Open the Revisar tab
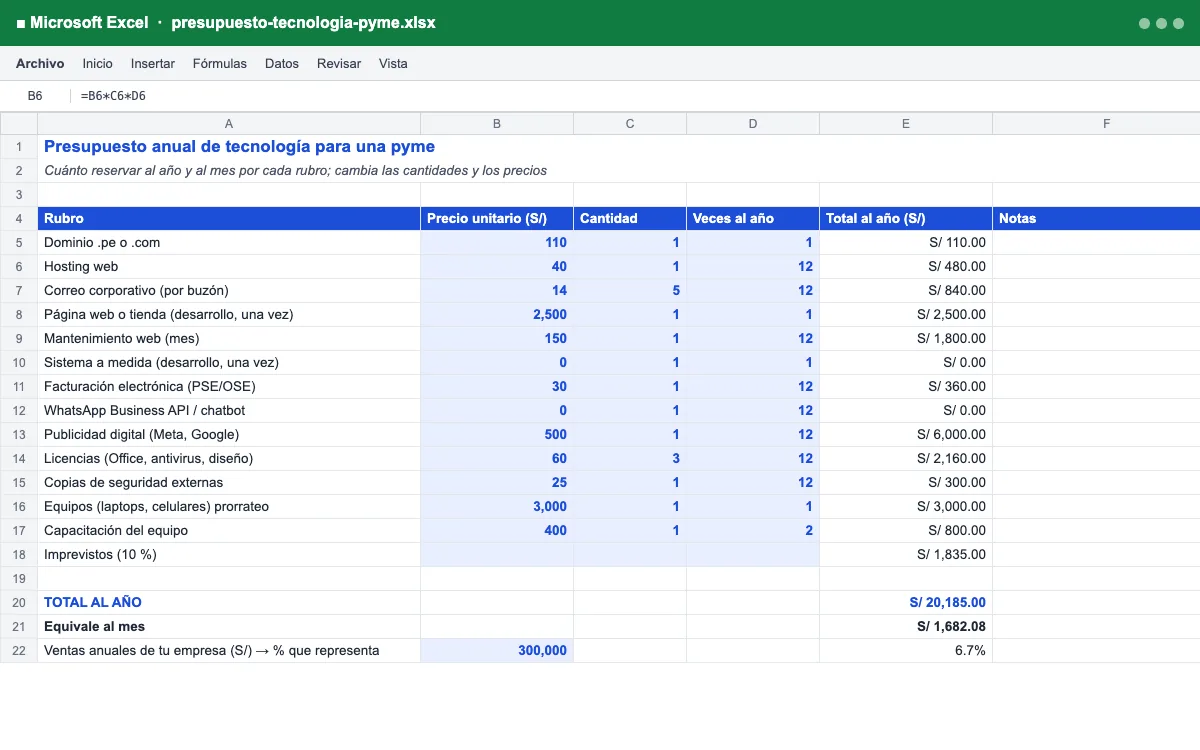This screenshot has height=750, width=1200. point(339,63)
